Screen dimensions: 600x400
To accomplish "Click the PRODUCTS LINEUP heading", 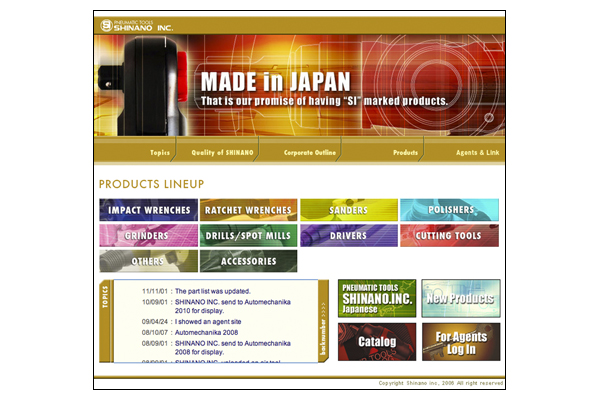I will click(152, 184).
